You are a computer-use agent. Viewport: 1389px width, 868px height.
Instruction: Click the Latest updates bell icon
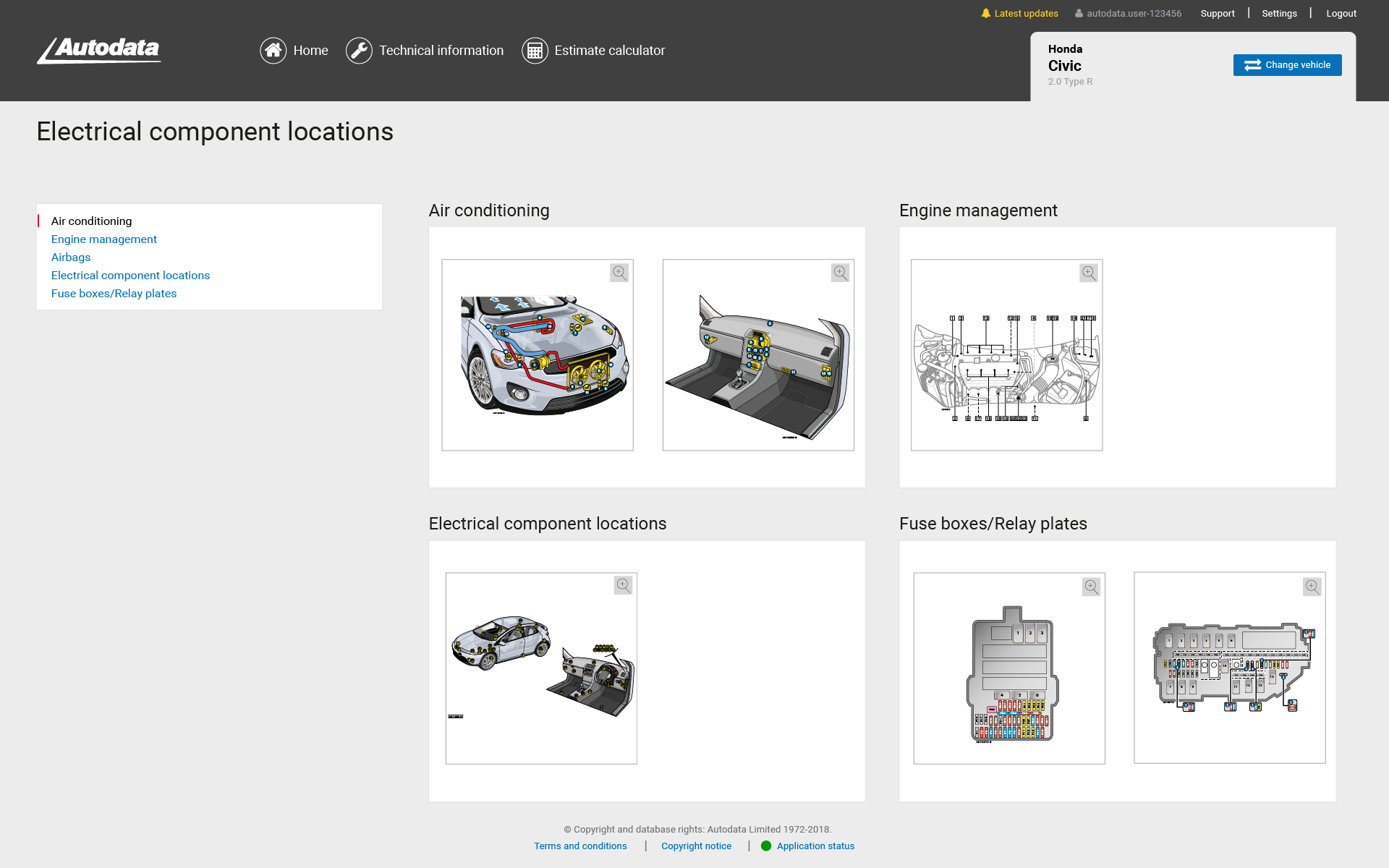985,13
